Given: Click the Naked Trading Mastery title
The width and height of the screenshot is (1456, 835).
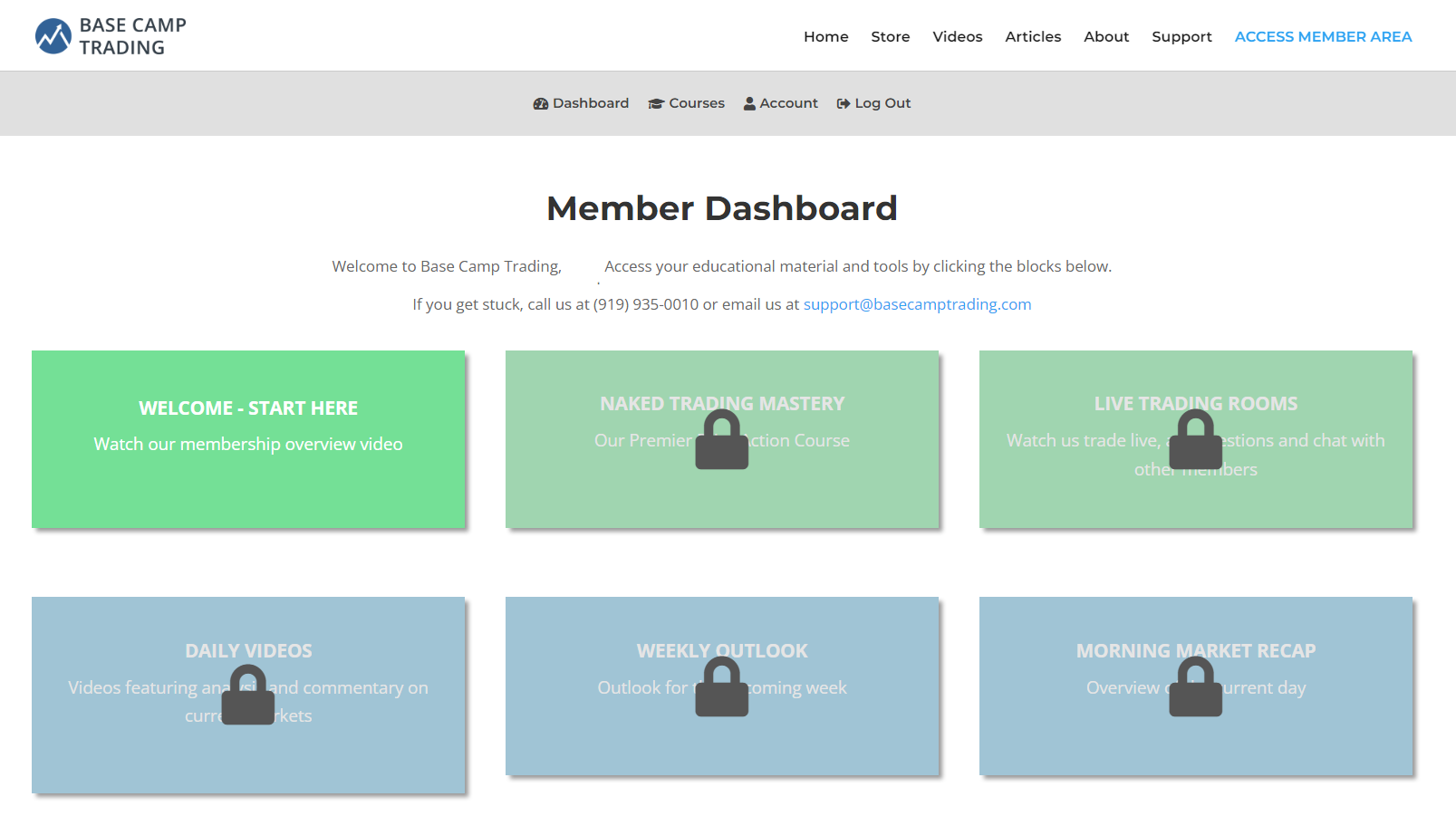Looking at the screenshot, I should click(x=722, y=404).
